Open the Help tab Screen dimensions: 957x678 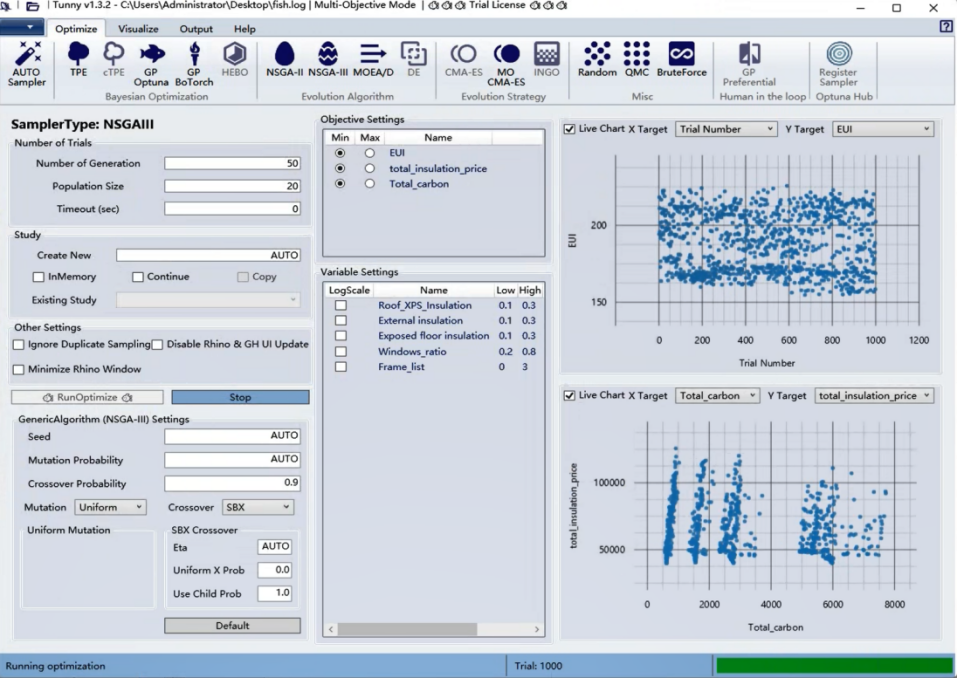(x=245, y=29)
